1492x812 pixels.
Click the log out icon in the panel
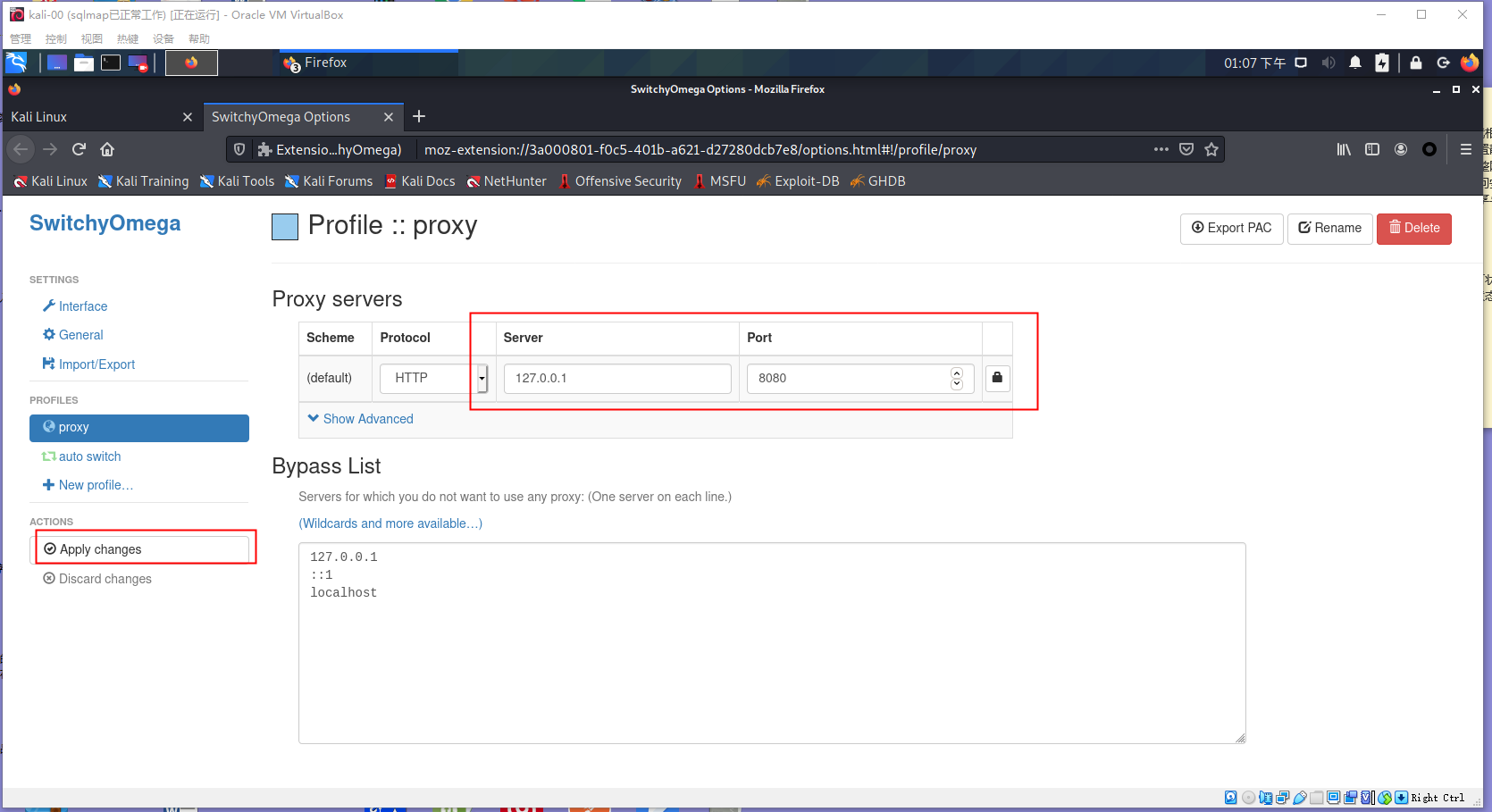pyautogui.click(x=1443, y=63)
